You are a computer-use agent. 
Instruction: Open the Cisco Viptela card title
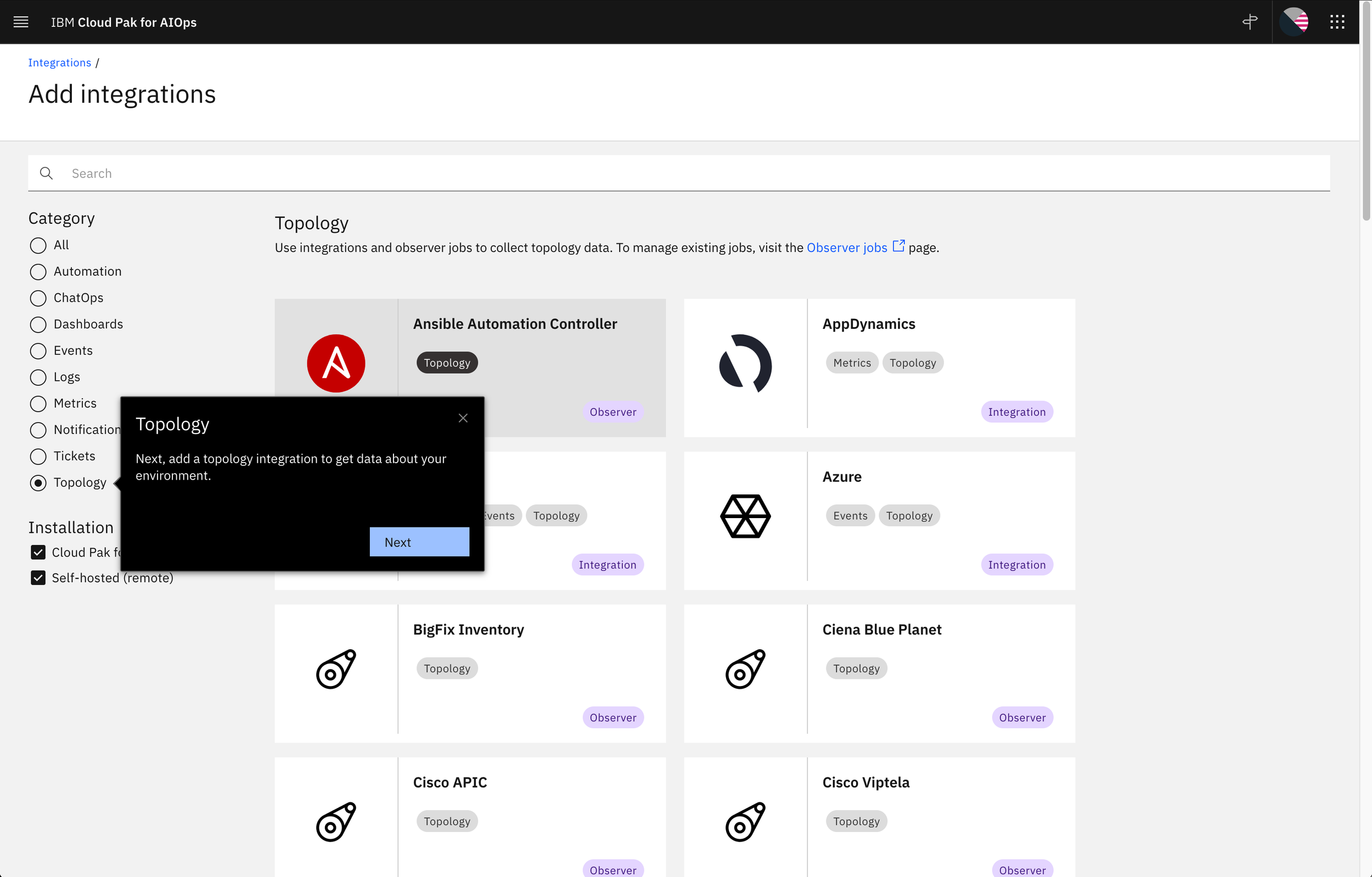[866, 783]
